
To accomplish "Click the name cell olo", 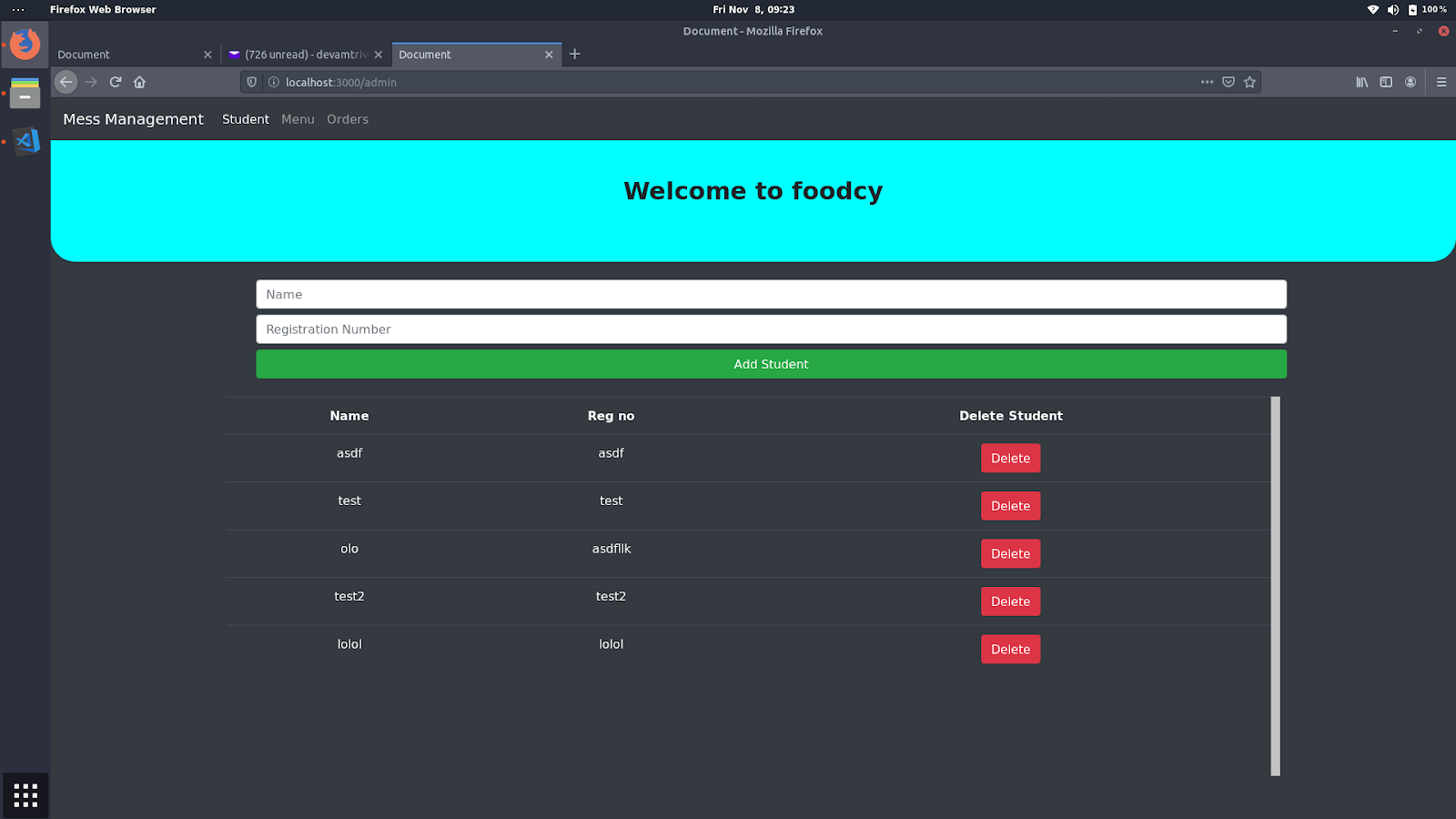I will point(349,549).
